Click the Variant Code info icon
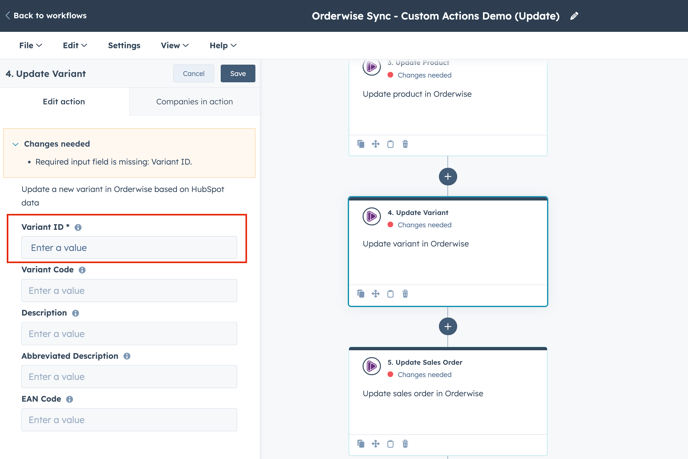This screenshot has height=459, width=688. 82,270
